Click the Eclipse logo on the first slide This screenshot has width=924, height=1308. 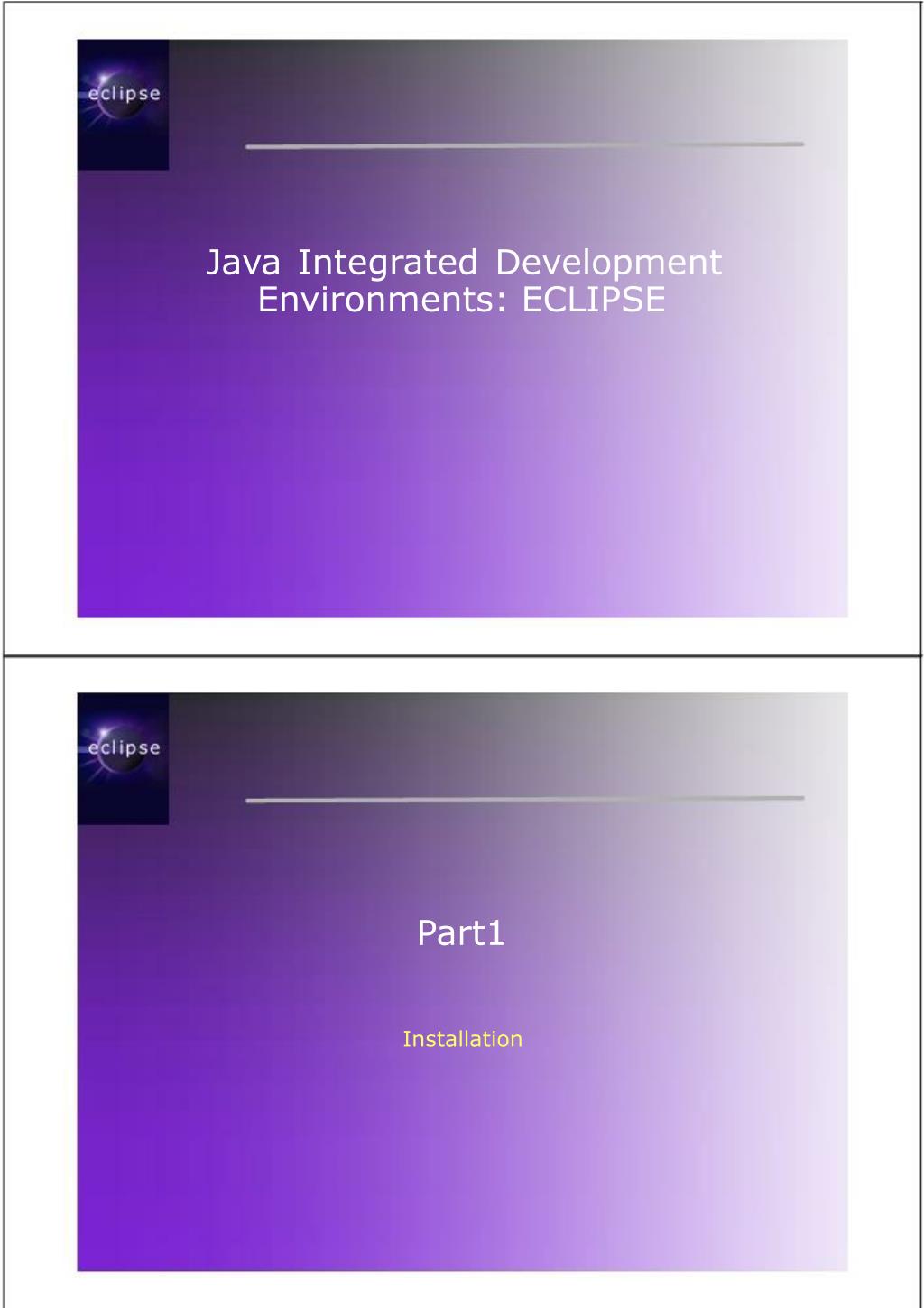tap(123, 105)
